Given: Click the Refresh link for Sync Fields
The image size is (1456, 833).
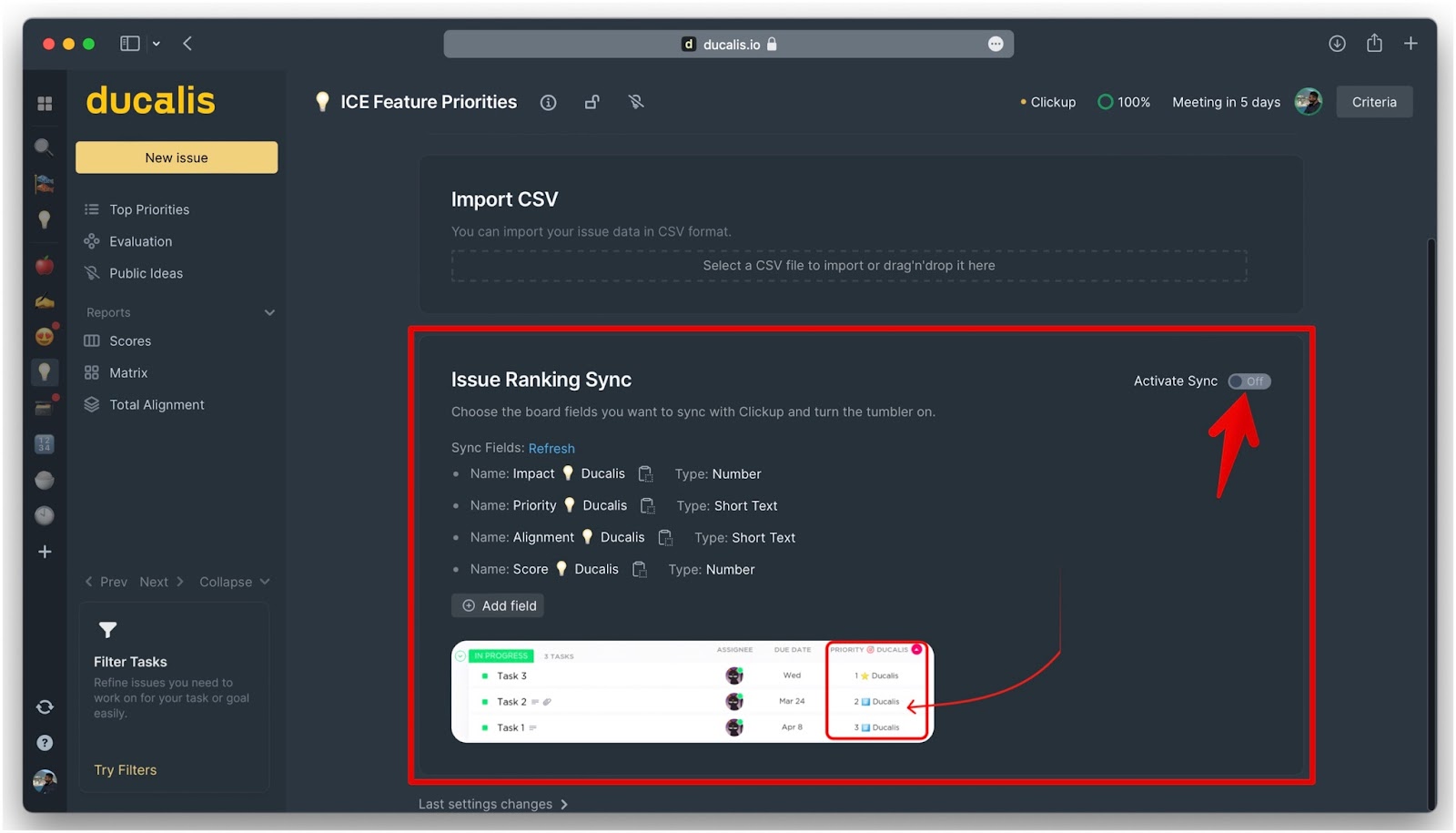Looking at the screenshot, I should pos(551,448).
